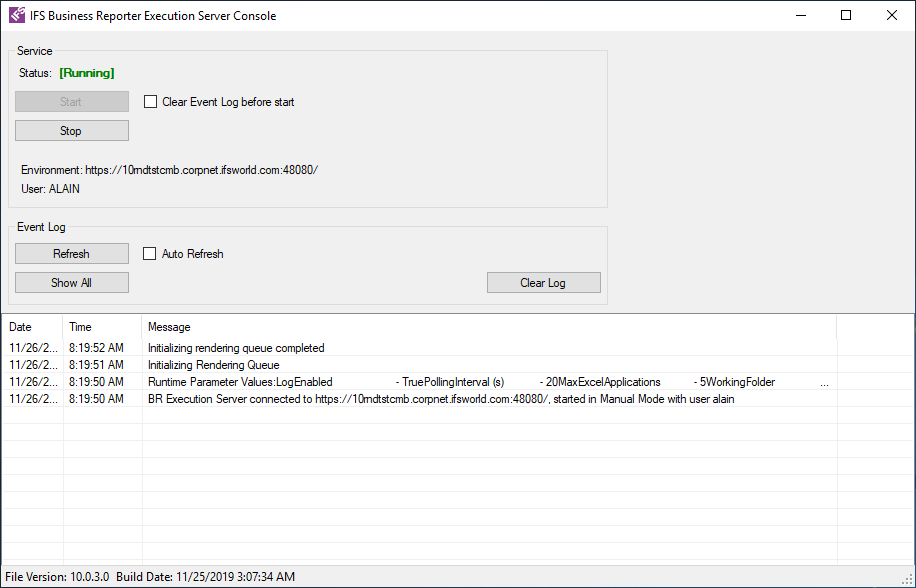Stop the running service
Image resolution: width=916 pixels, height=588 pixels.
pos(71,131)
